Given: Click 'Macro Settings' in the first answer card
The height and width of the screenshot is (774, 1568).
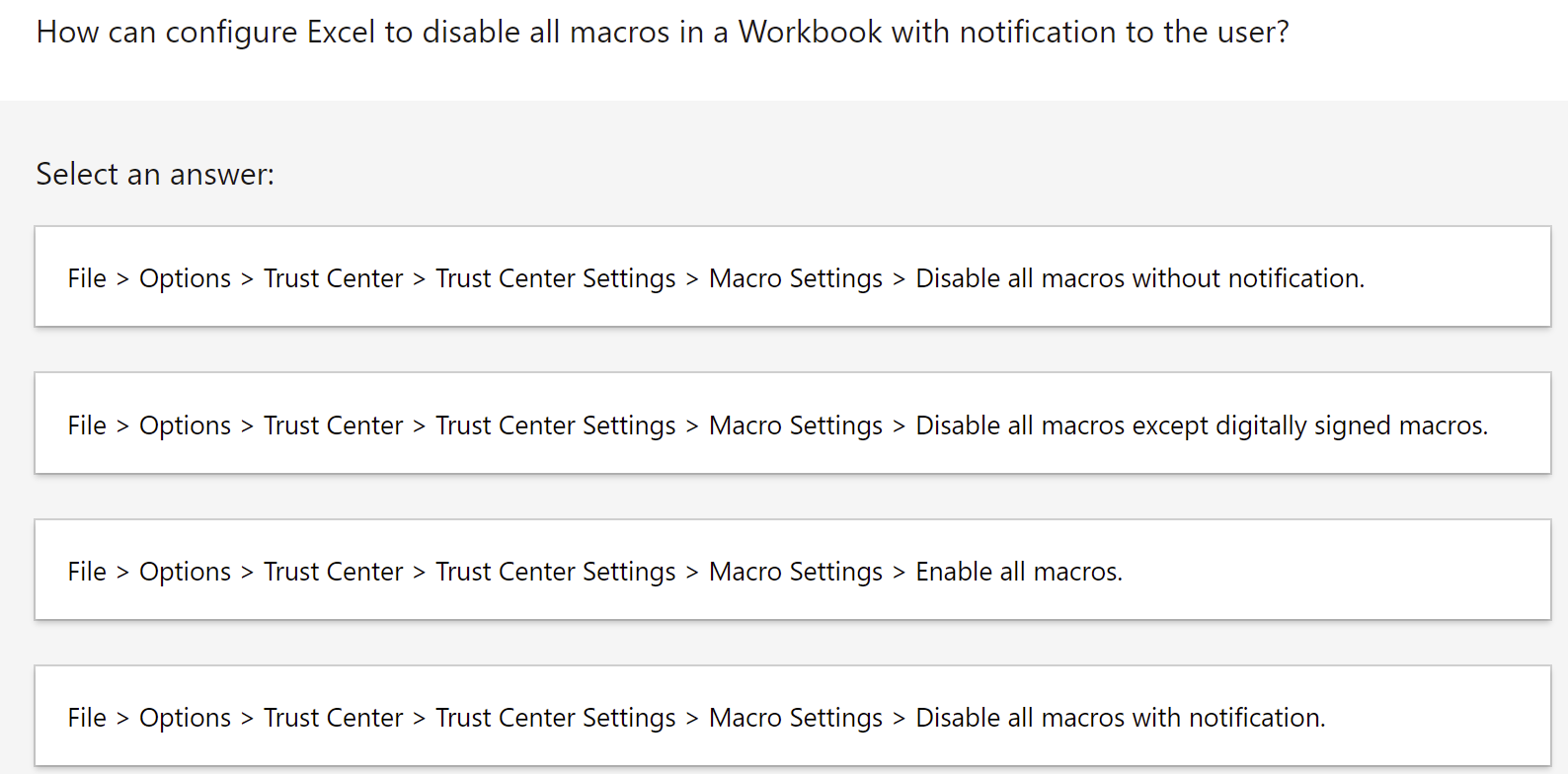Looking at the screenshot, I should [796, 278].
